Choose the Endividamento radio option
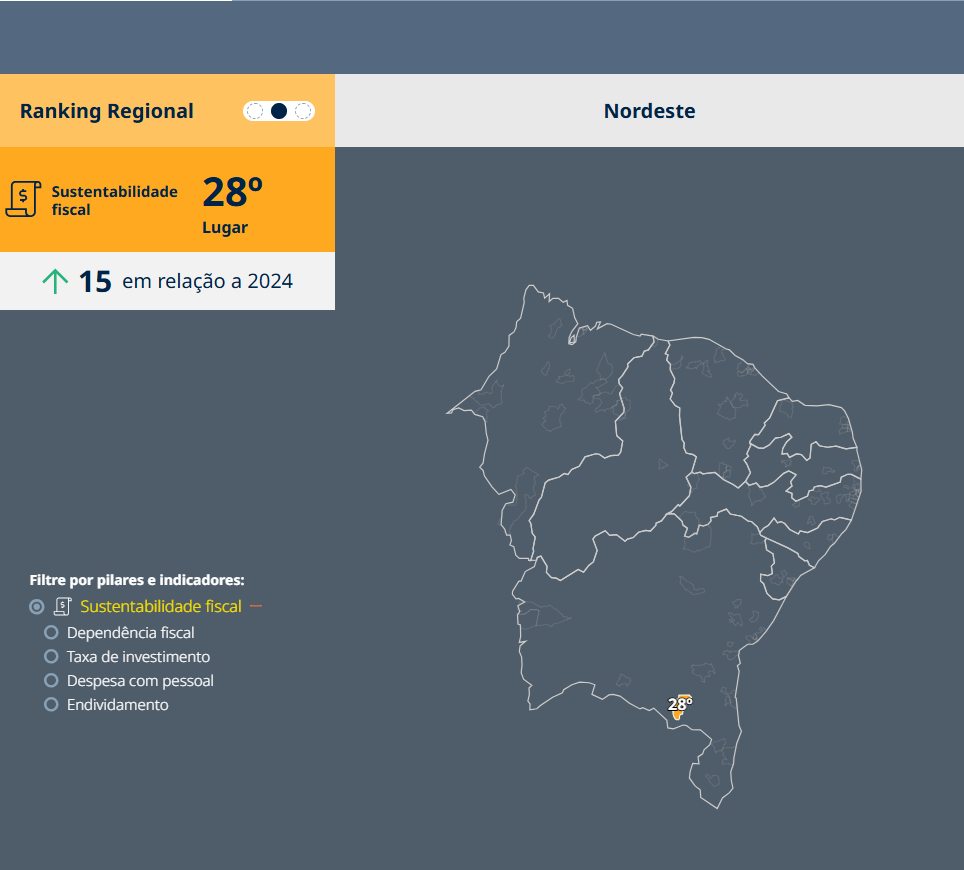The height and width of the screenshot is (870, 964). point(51,705)
